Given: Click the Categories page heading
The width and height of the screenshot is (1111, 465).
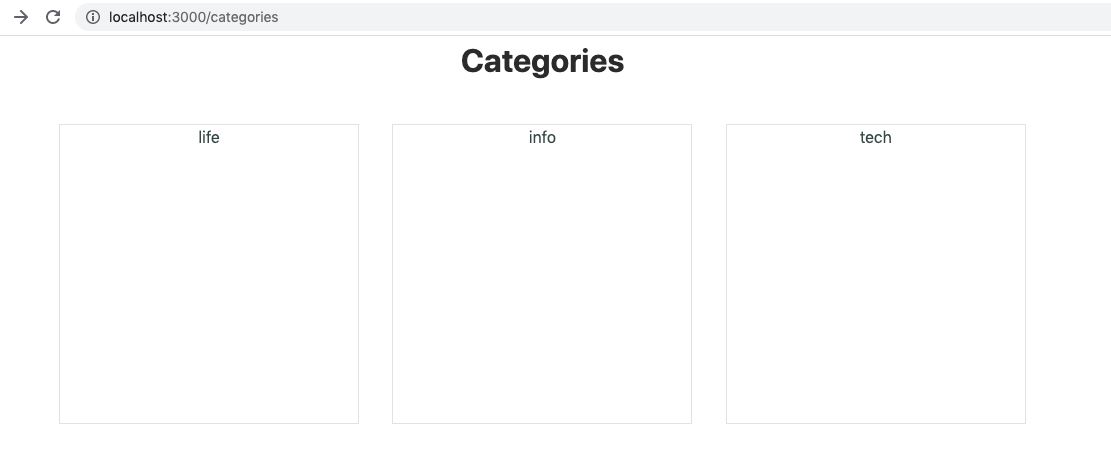Looking at the screenshot, I should (542, 61).
